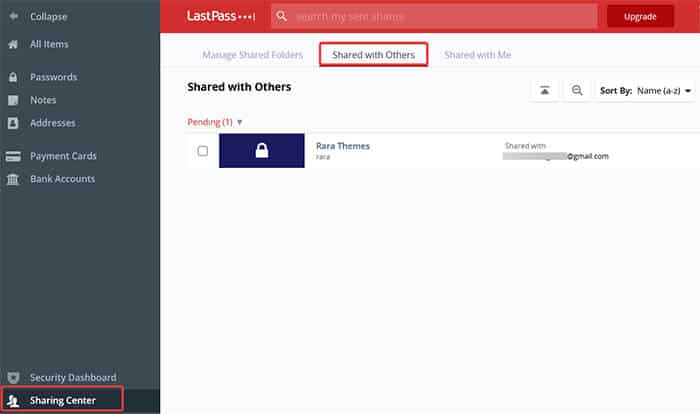
Task: Click the Collapse arrow icon in sidebar
Action: pyautogui.click(x=13, y=17)
